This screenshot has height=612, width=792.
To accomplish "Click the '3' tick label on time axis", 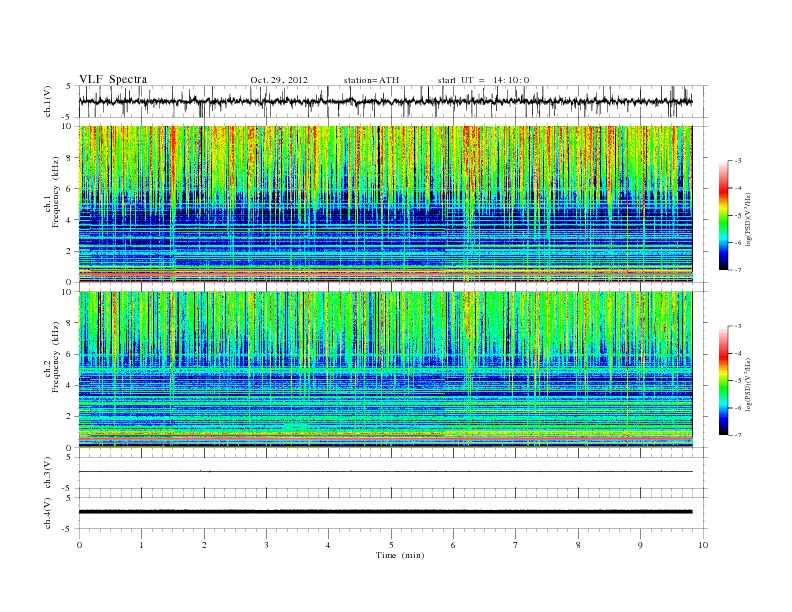I will 266,545.
